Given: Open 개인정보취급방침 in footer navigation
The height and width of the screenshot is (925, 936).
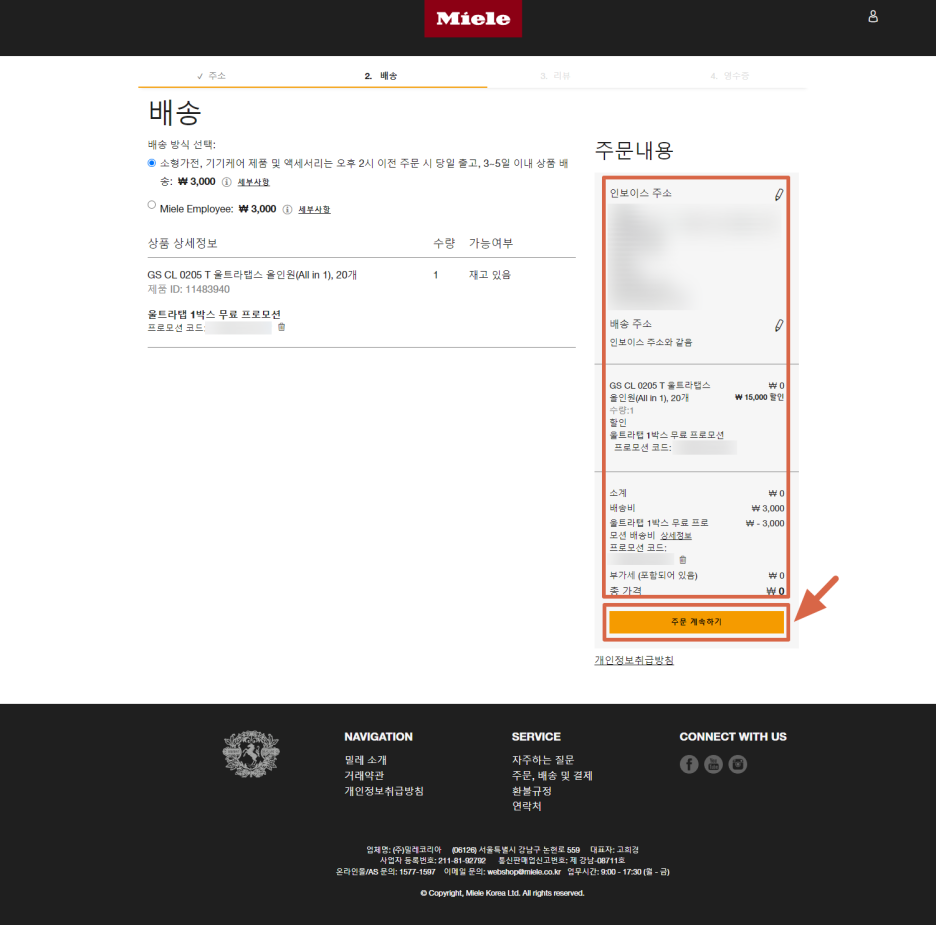Looking at the screenshot, I should click(x=384, y=791).
